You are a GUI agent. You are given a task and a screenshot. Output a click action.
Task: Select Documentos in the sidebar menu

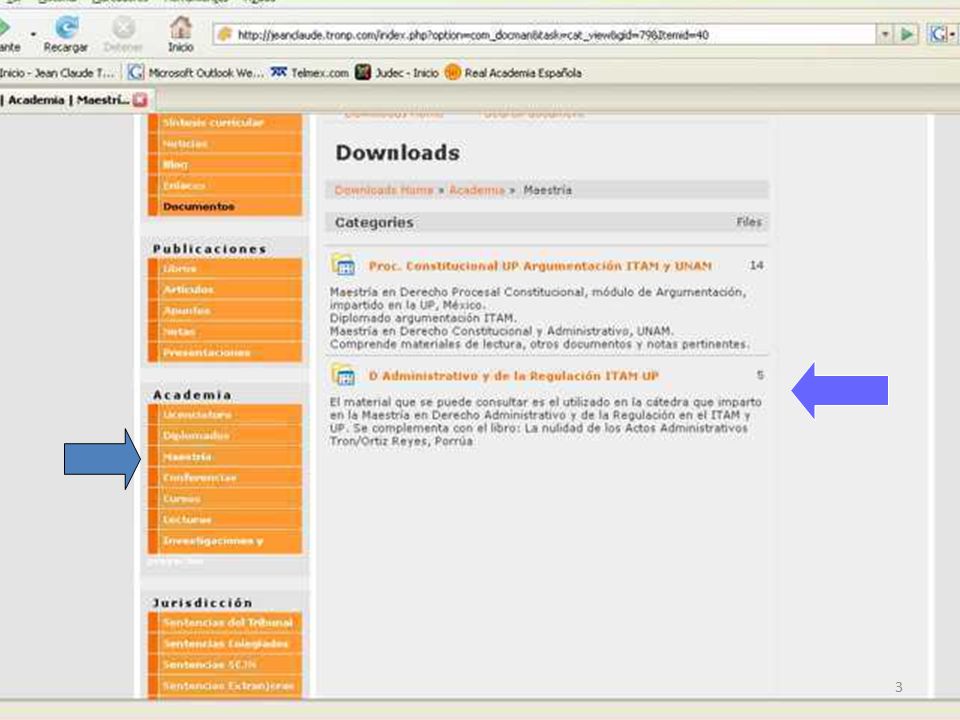(x=225, y=206)
